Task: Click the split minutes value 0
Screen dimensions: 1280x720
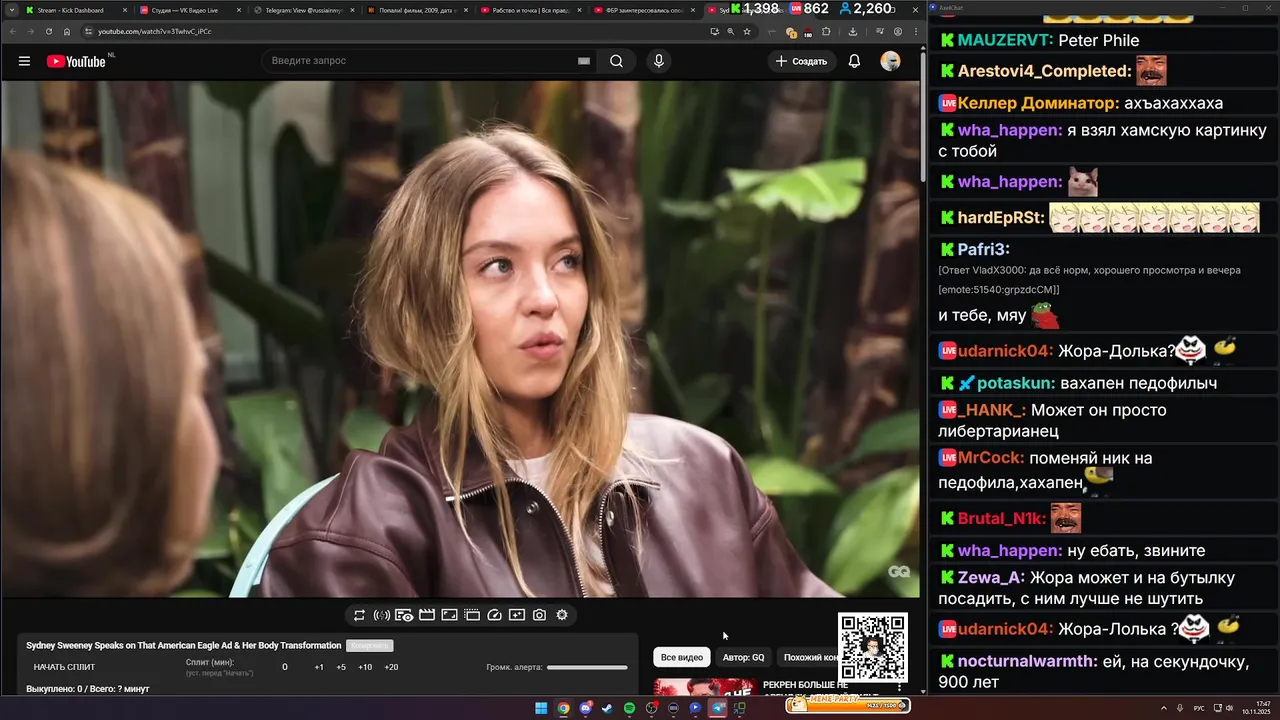Action: point(285,667)
